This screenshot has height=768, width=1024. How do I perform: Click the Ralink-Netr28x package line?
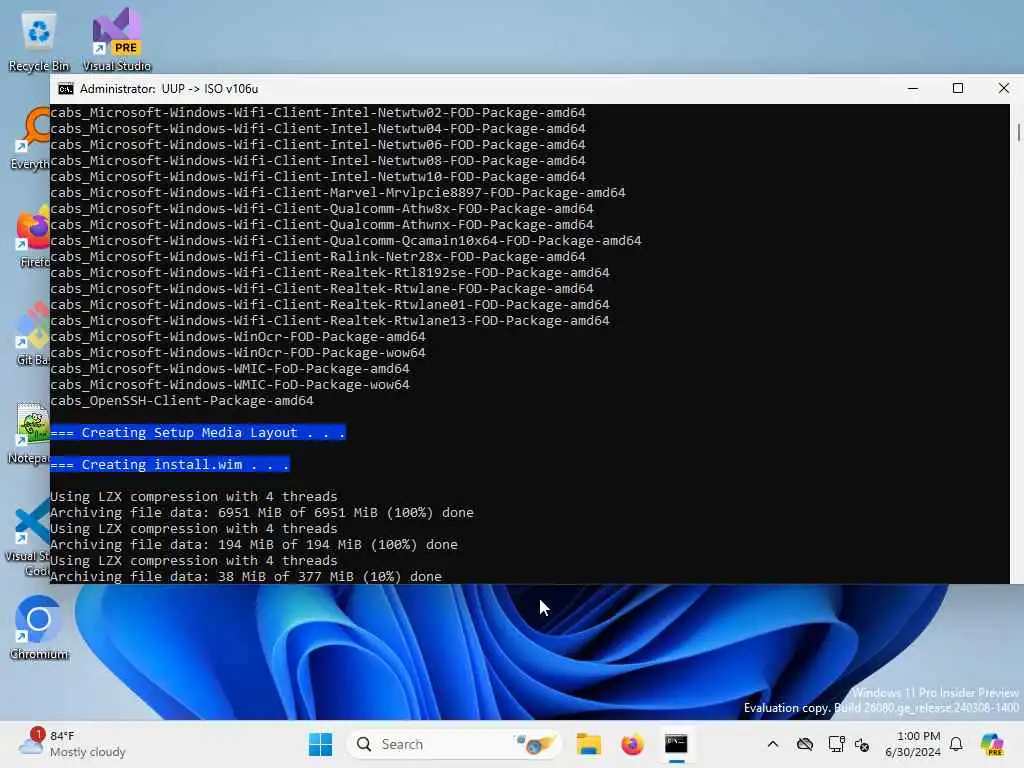[x=317, y=257]
